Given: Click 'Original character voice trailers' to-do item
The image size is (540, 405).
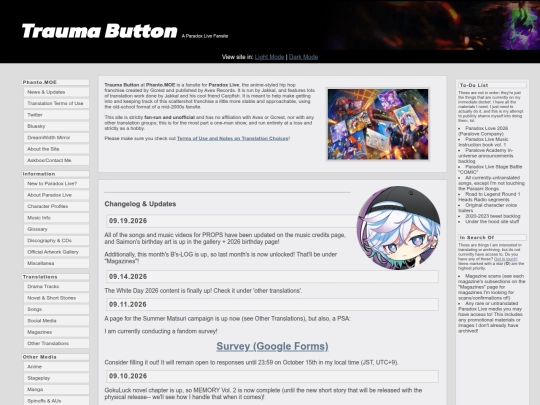Looking at the screenshot, I should click(x=487, y=208).
